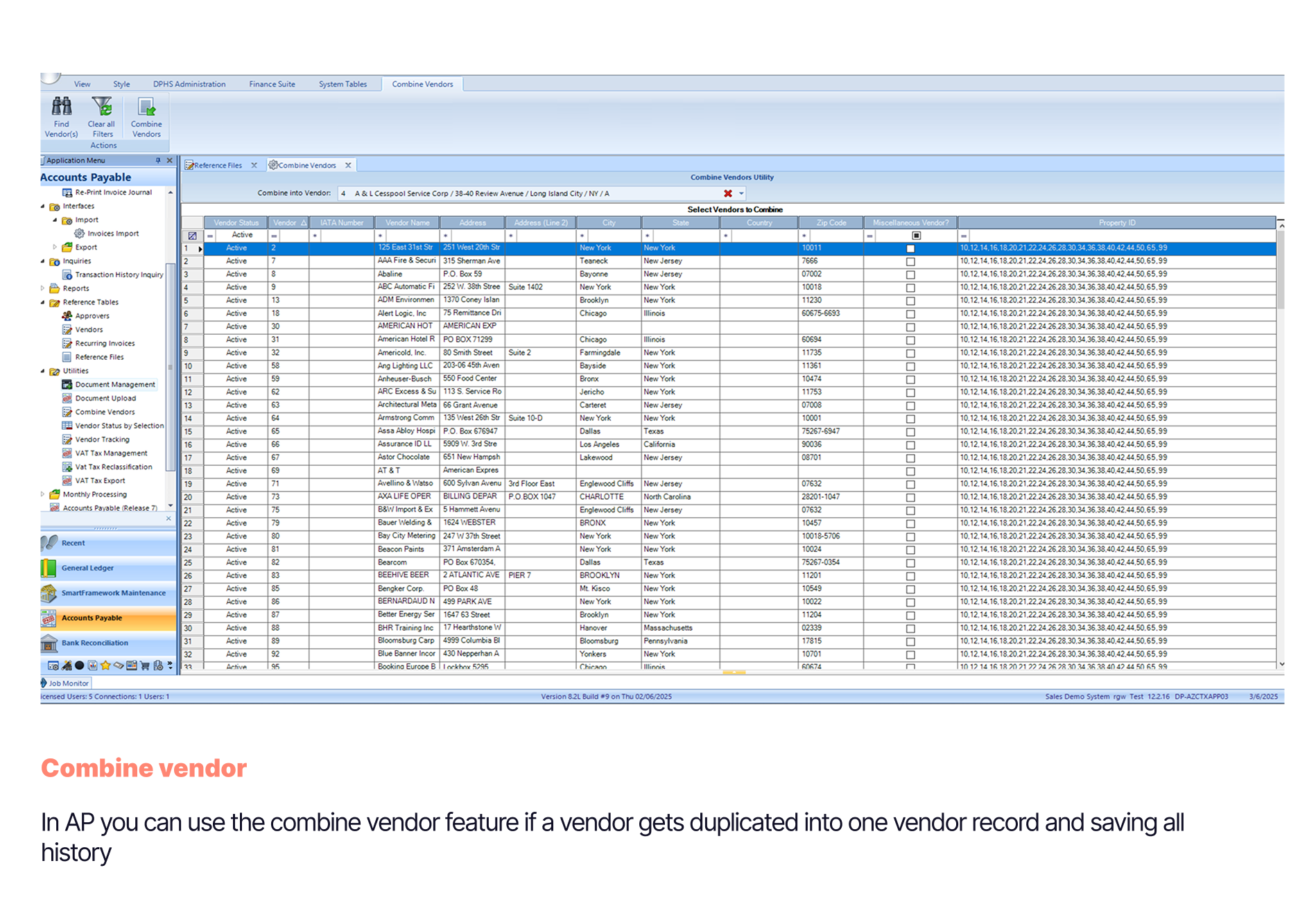This screenshot has height=913, width=1316.
Task: Tick Miscellaneous Vendor checkbox for AAA Fire & Securi
Action: click(910, 261)
